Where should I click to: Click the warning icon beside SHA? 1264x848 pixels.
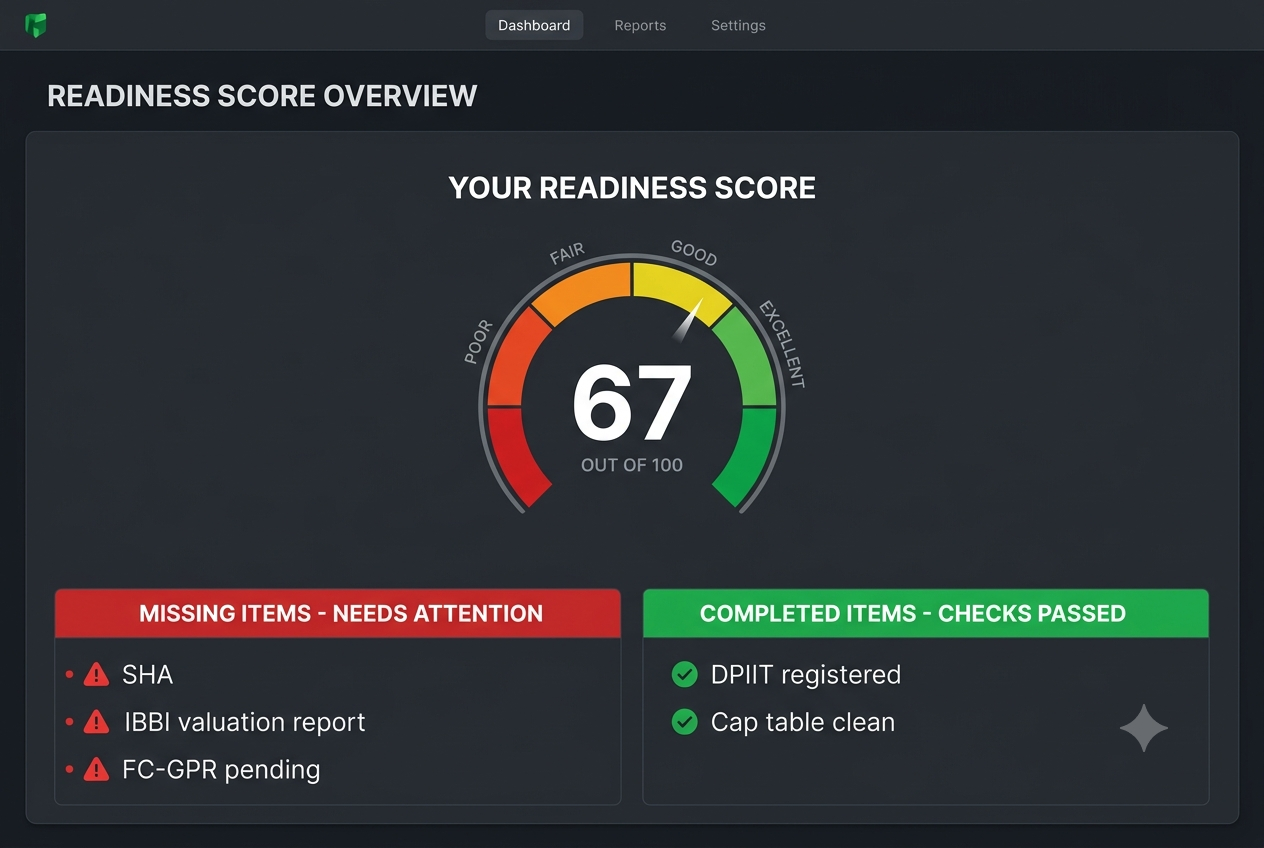point(96,675)
